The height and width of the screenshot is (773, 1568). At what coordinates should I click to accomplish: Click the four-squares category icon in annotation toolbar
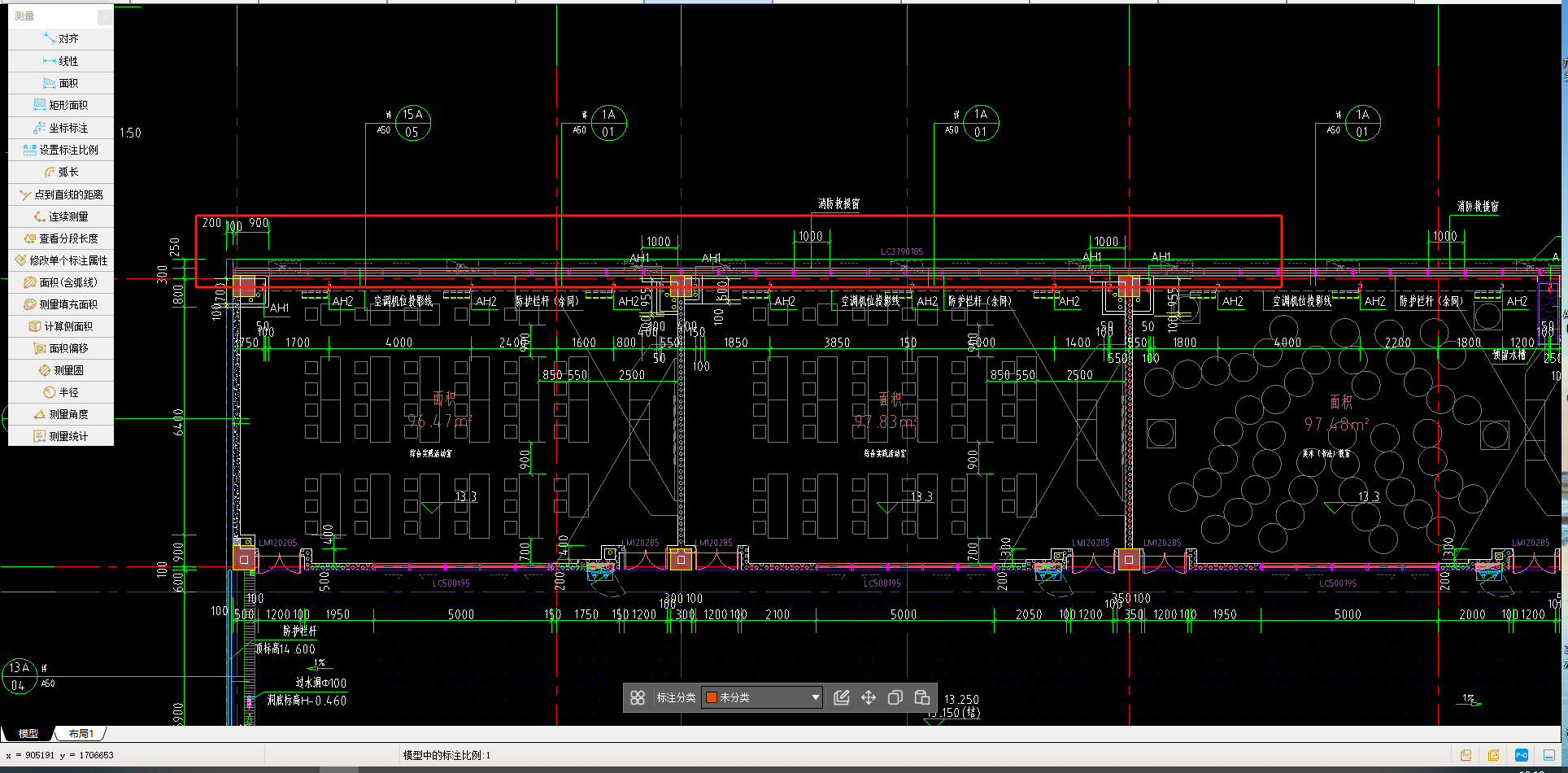tap(638, 697)
